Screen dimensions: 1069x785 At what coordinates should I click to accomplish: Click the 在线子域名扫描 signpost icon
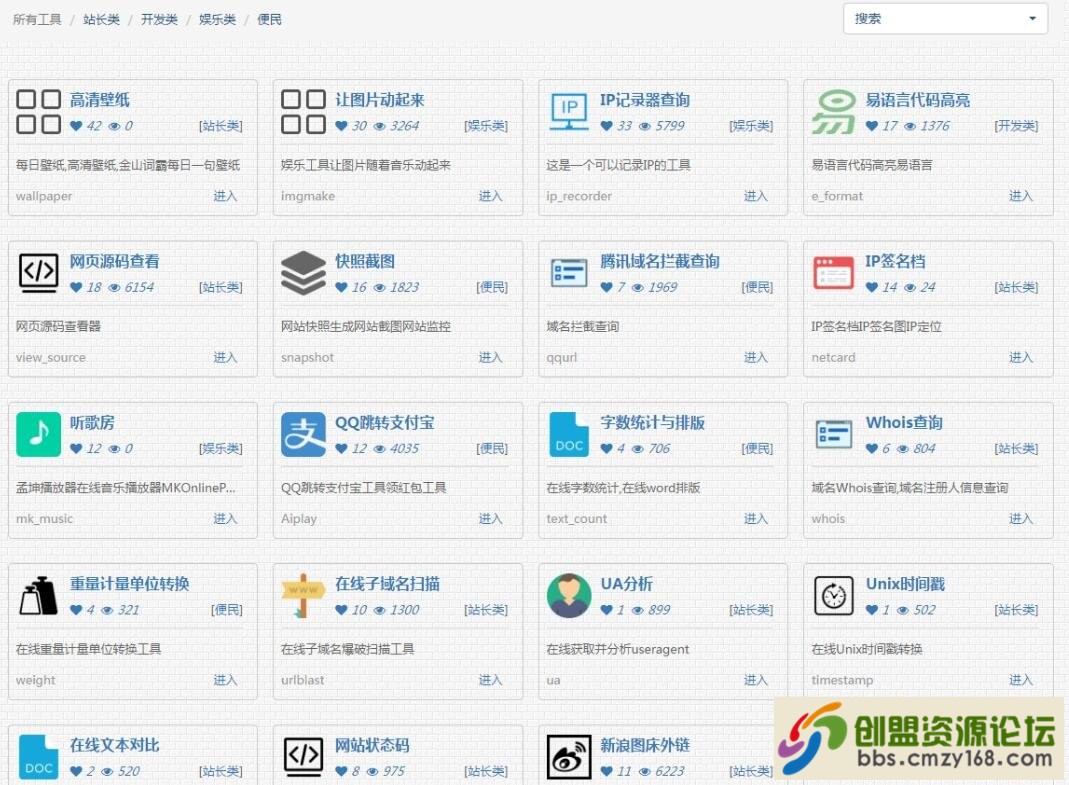303,596
